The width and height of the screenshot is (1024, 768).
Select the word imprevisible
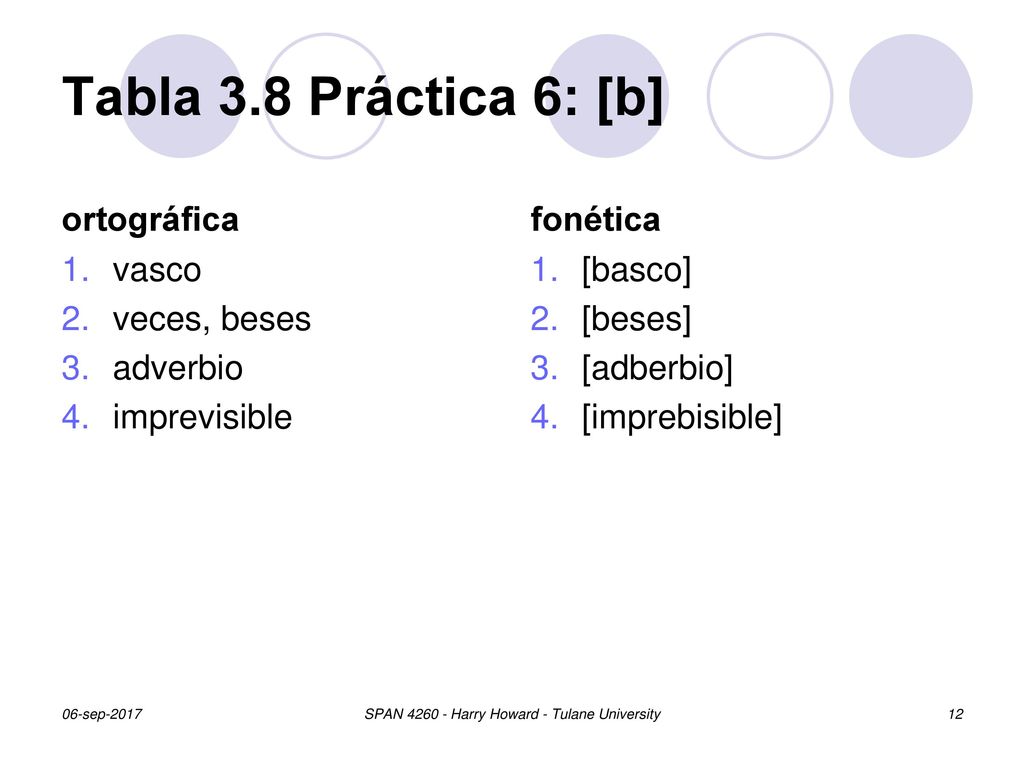click(x=202, y=418)
